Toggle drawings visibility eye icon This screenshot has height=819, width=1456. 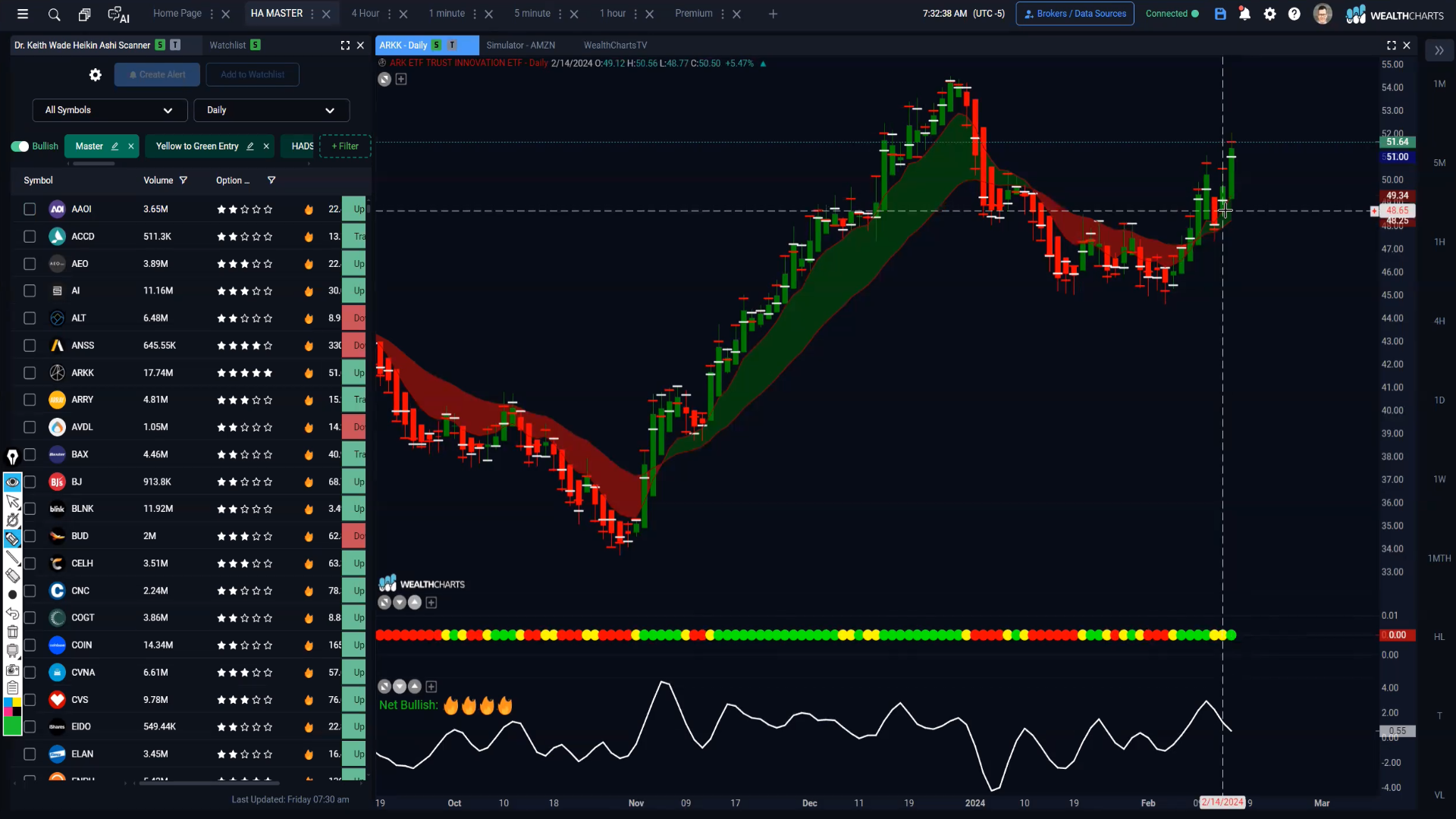pyautogui.click(x=12, y=482)
